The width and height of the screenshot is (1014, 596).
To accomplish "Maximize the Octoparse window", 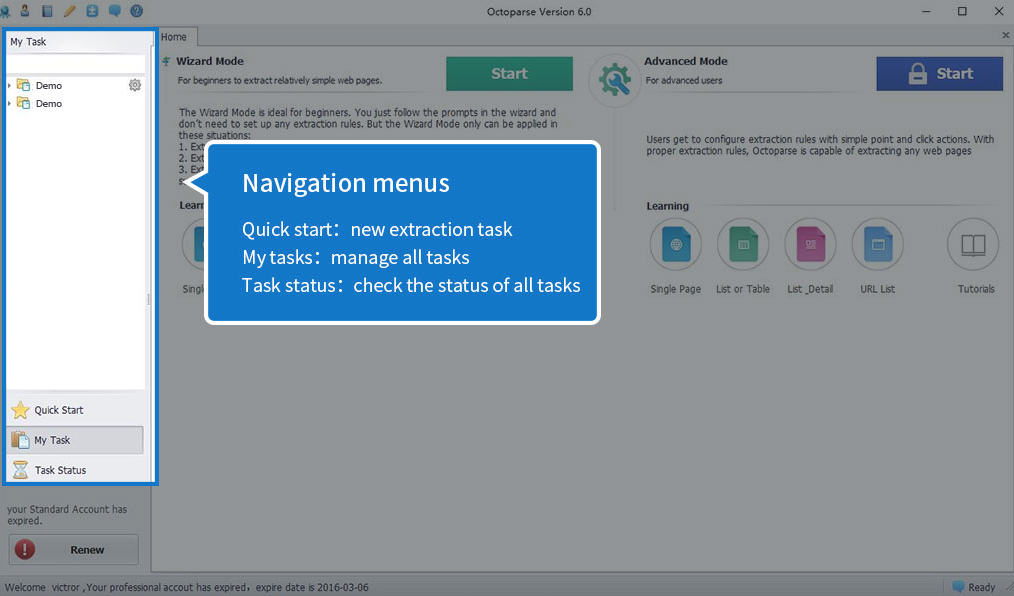I will [x=962, y=12].
